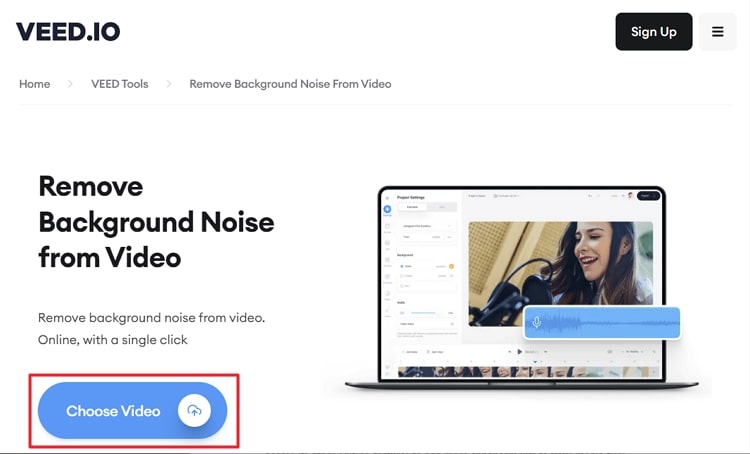Click the microphone icon on waveform
The image size is (750, 454).
(x=537, y=322)
